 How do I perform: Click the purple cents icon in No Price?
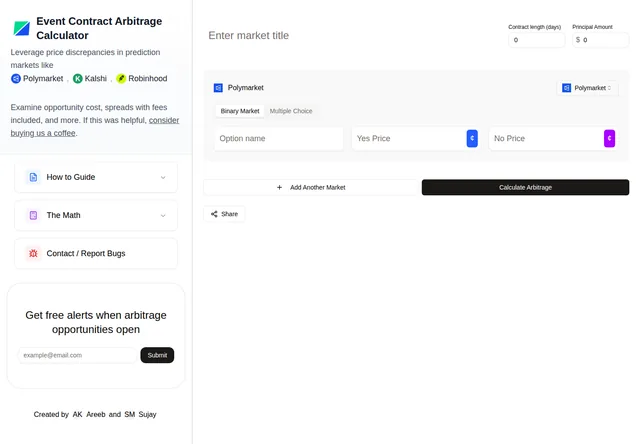[609, 138]
